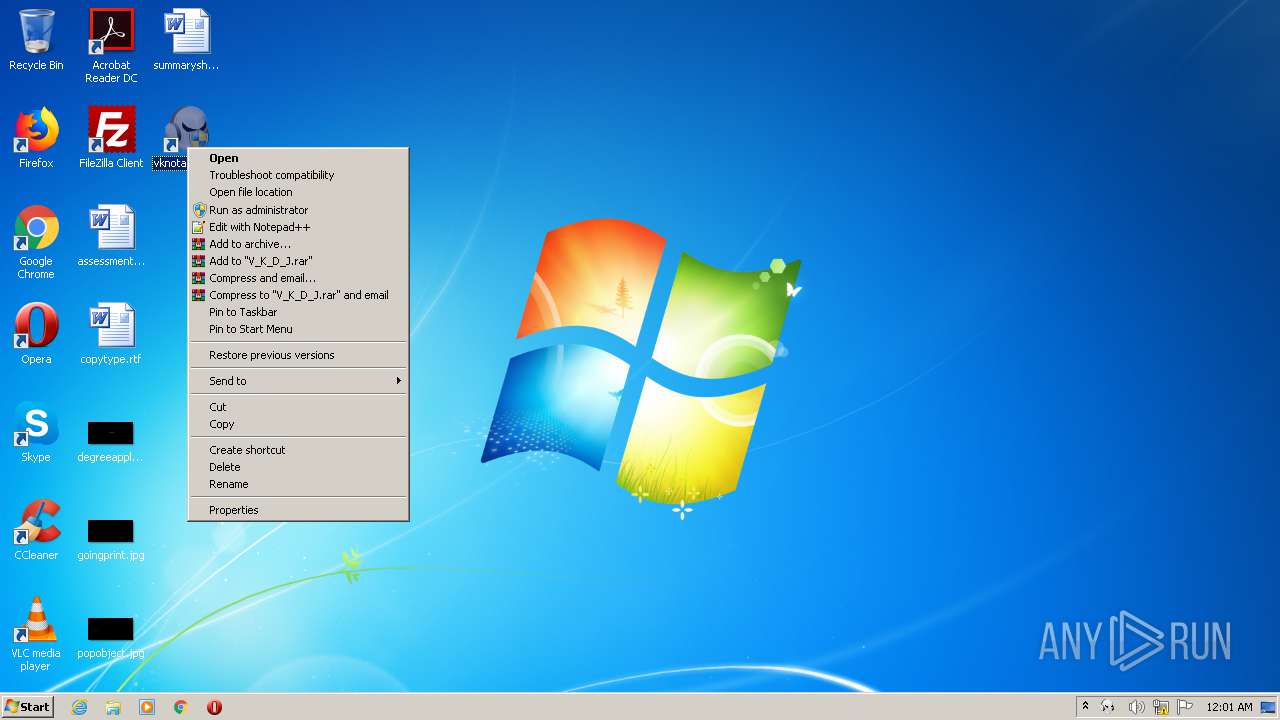Open Windows Explorer from the taskbar
The height and width of the screenshot is (720, 1280).
click(x=113, y=707)
